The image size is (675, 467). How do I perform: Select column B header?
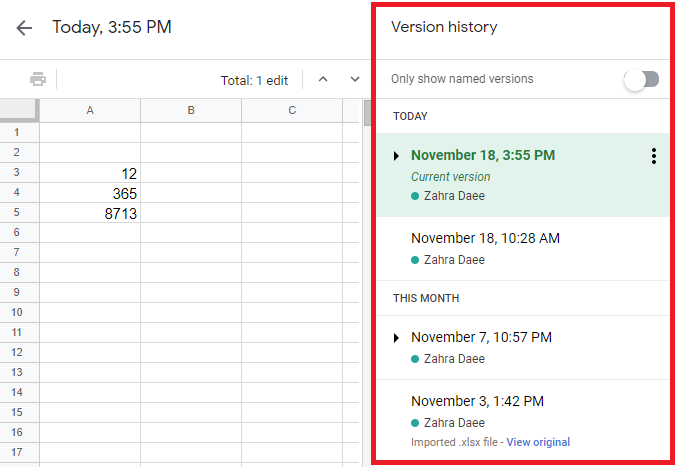pyautogui.click(x=191, y=110)
